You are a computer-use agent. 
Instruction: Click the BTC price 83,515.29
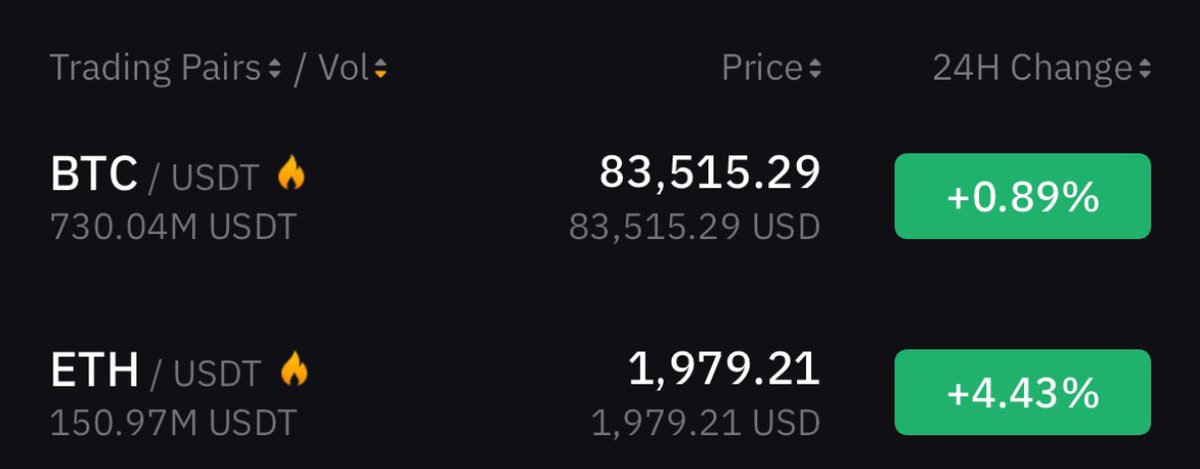[710, 172]
